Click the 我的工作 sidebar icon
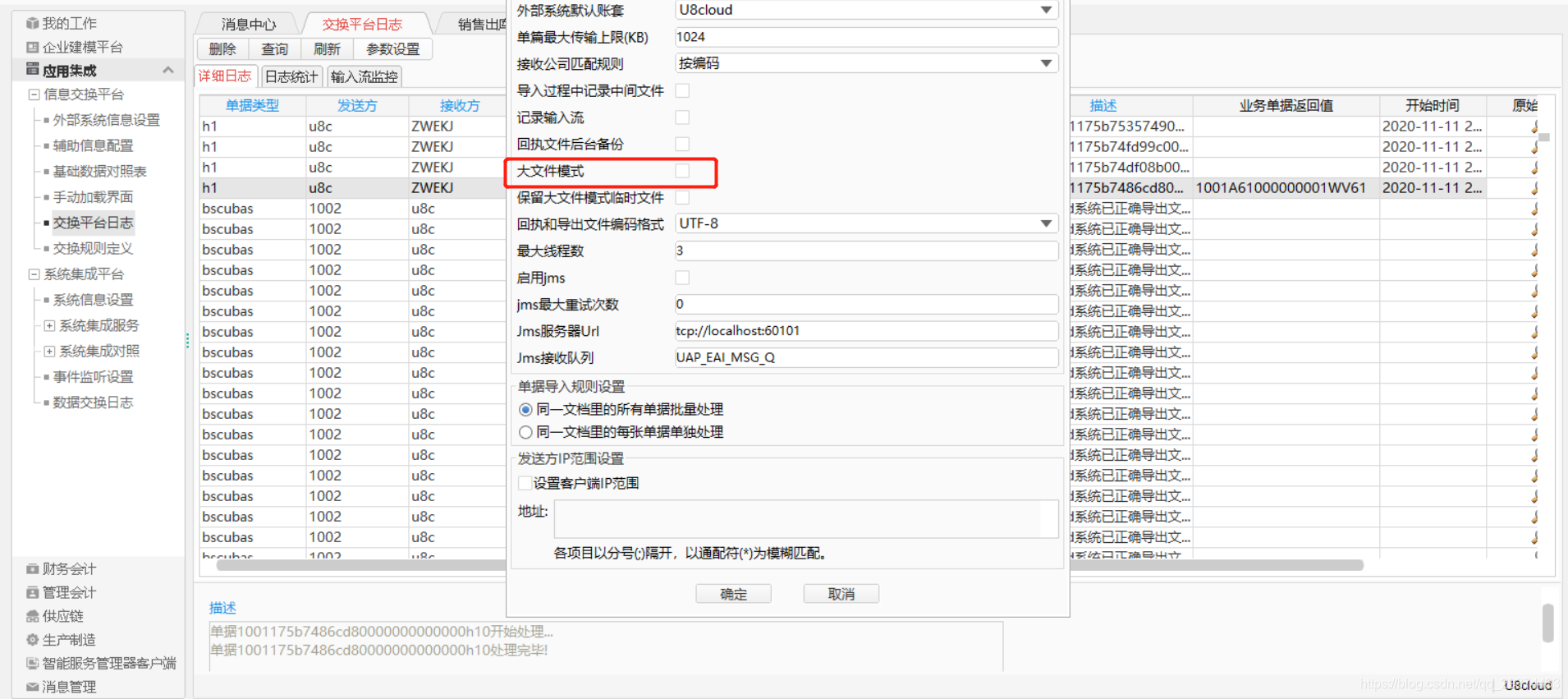Viewport: 1568px width, 699px height. point(33,23)
